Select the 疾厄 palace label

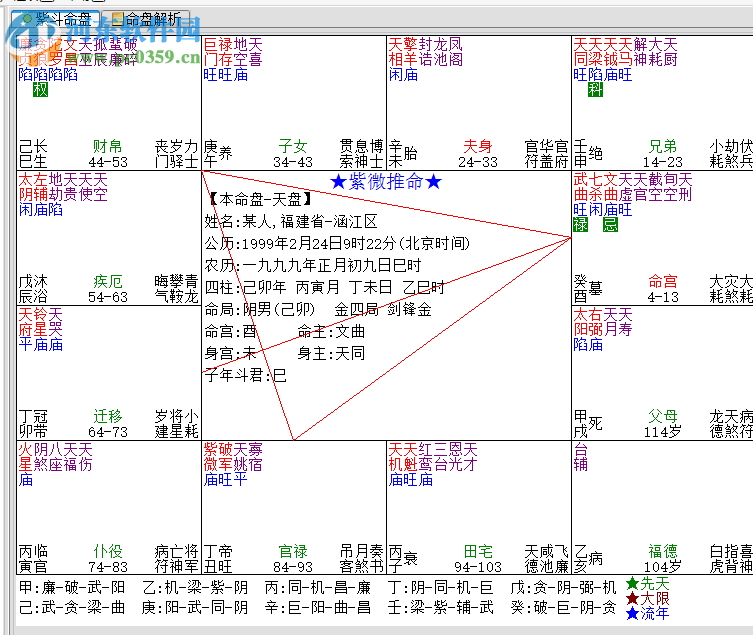coord(108,281)
